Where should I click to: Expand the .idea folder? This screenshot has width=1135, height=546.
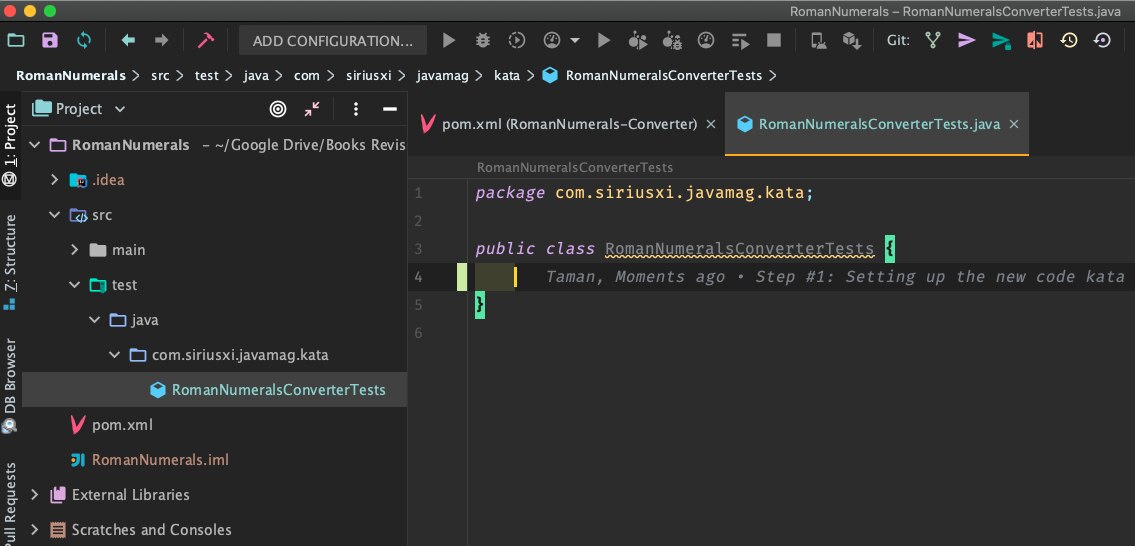[x=56, y=180]
